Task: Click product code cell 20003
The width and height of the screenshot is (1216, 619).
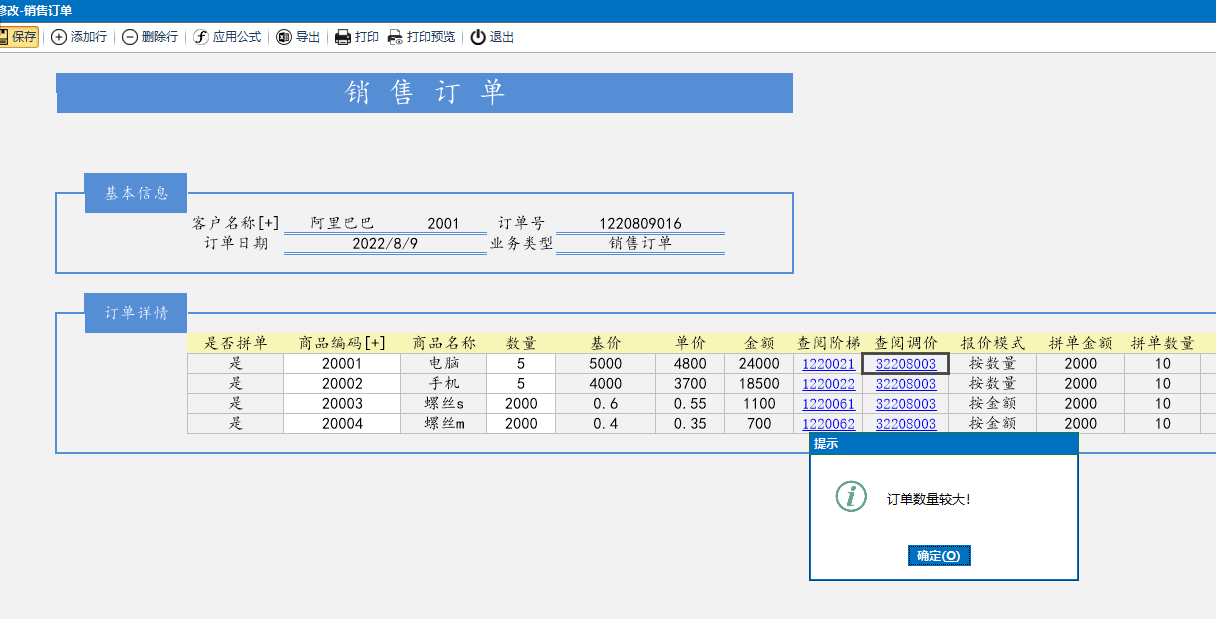Action: tap(342, 404)
